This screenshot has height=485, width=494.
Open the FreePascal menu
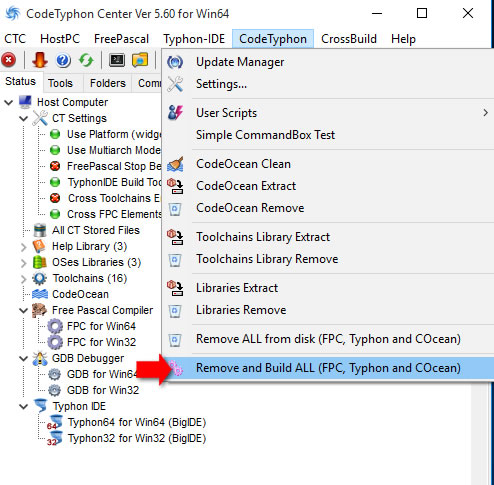pyautogui.click(x=121, y=39)
